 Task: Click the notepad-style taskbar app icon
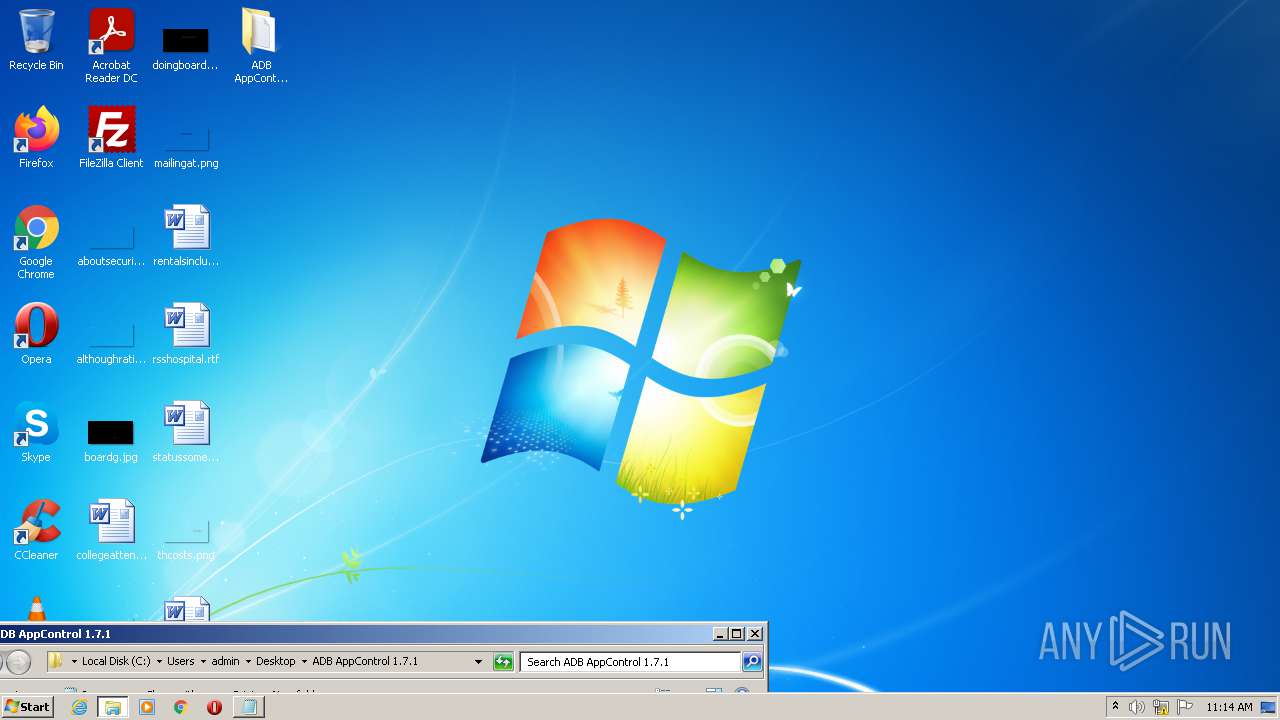249,707
